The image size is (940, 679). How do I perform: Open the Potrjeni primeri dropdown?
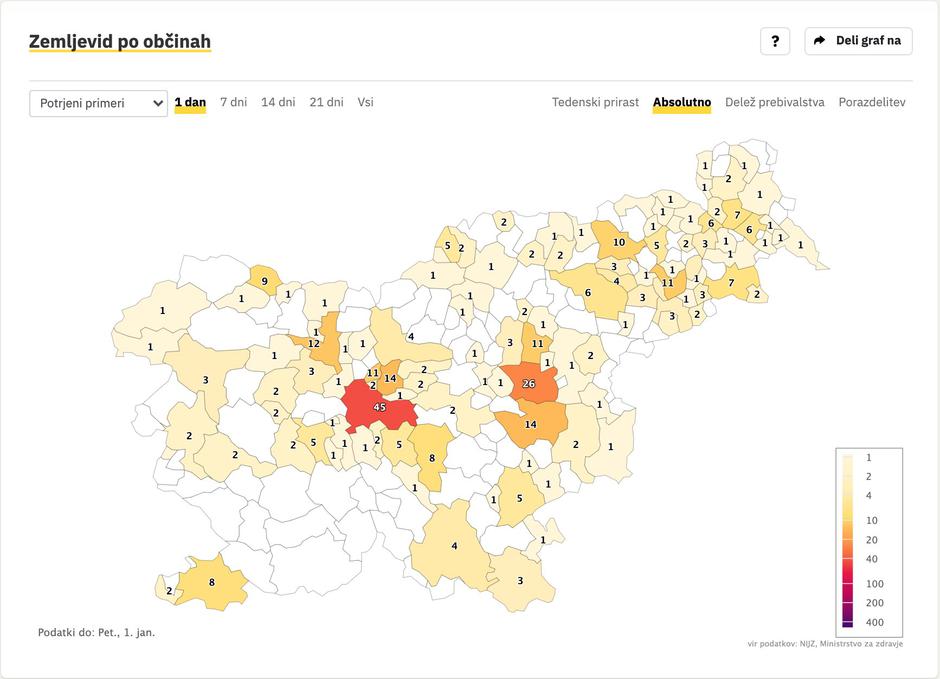coord(98,103)
